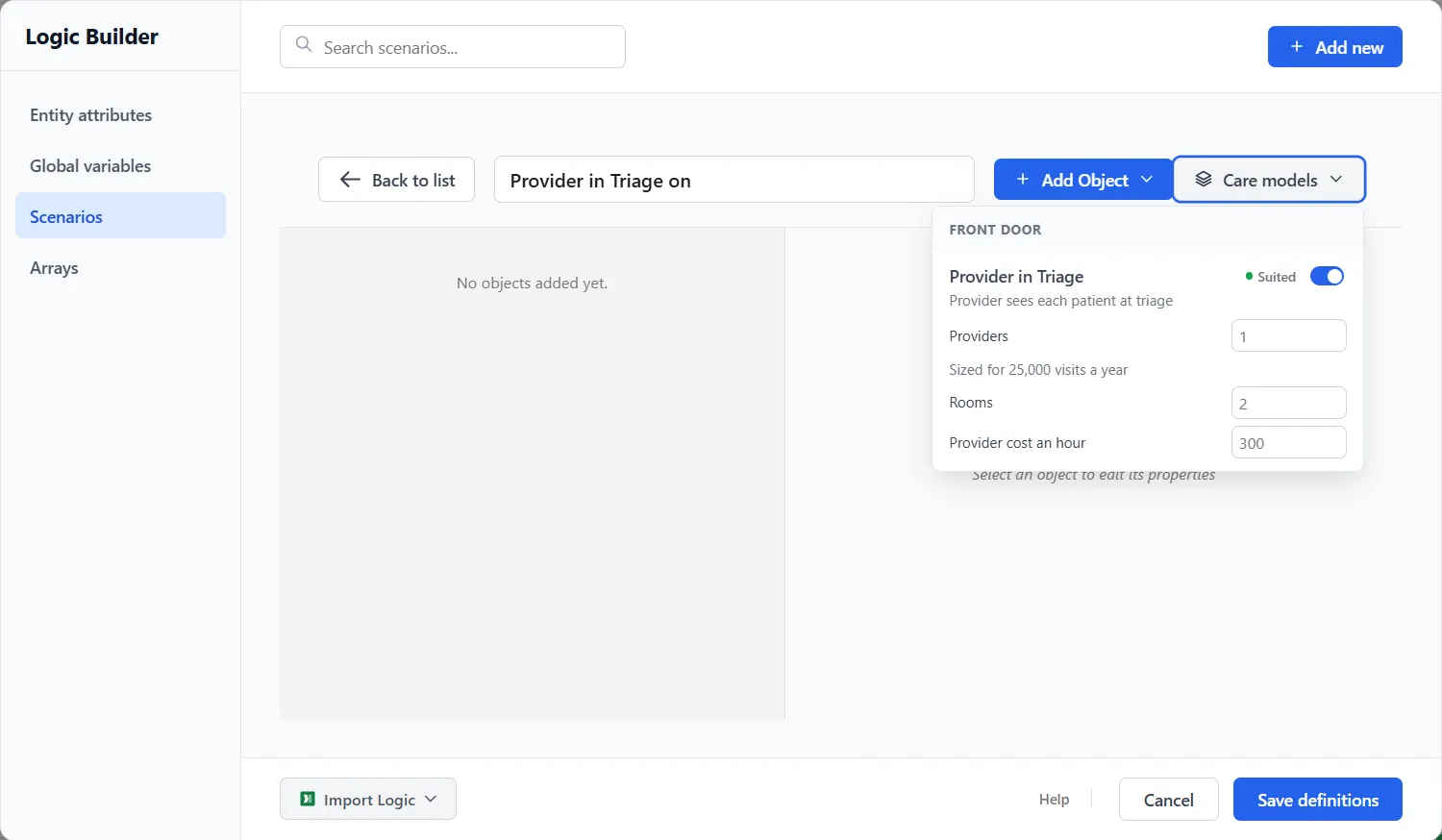
Task: Toggle the Provider in Triage switch
Action: [x=1327, y=277]
